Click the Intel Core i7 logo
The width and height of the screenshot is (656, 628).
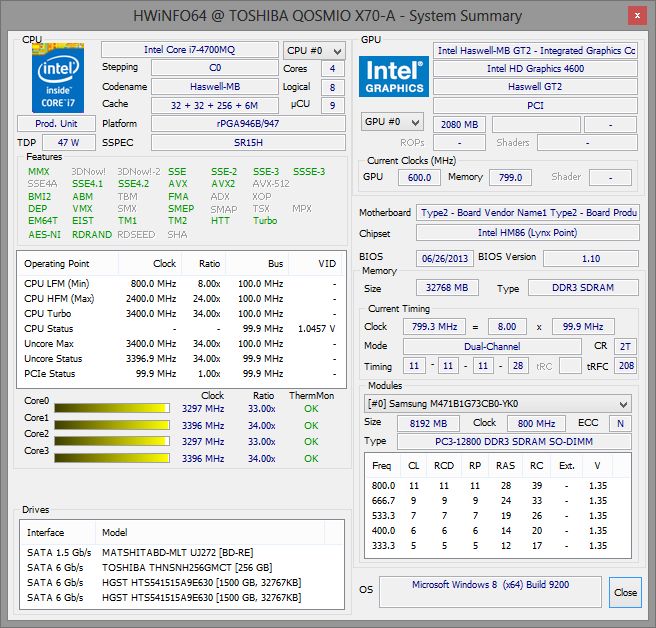click(58, 78)
